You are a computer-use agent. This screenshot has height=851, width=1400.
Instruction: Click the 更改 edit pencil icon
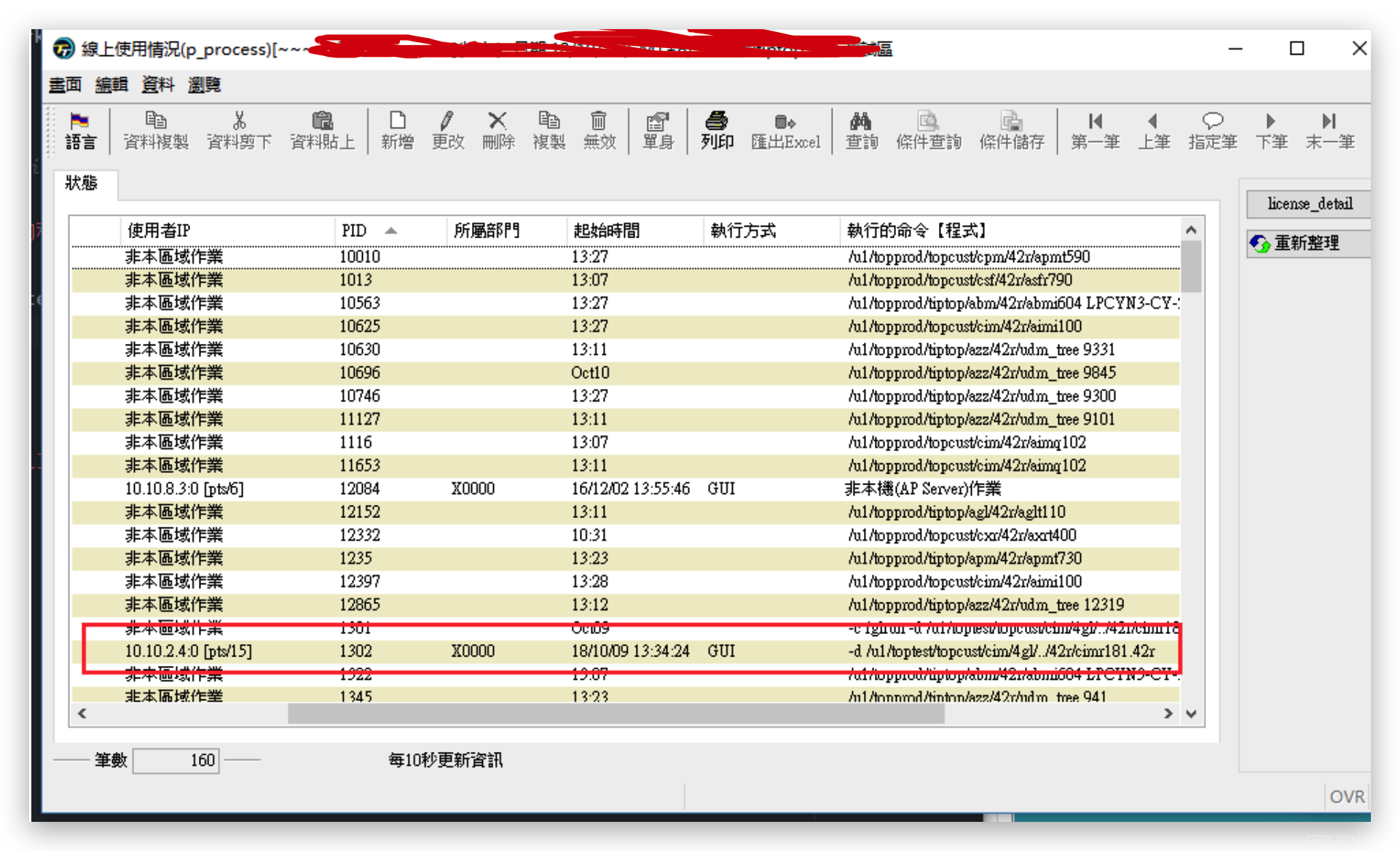(448, 130)
